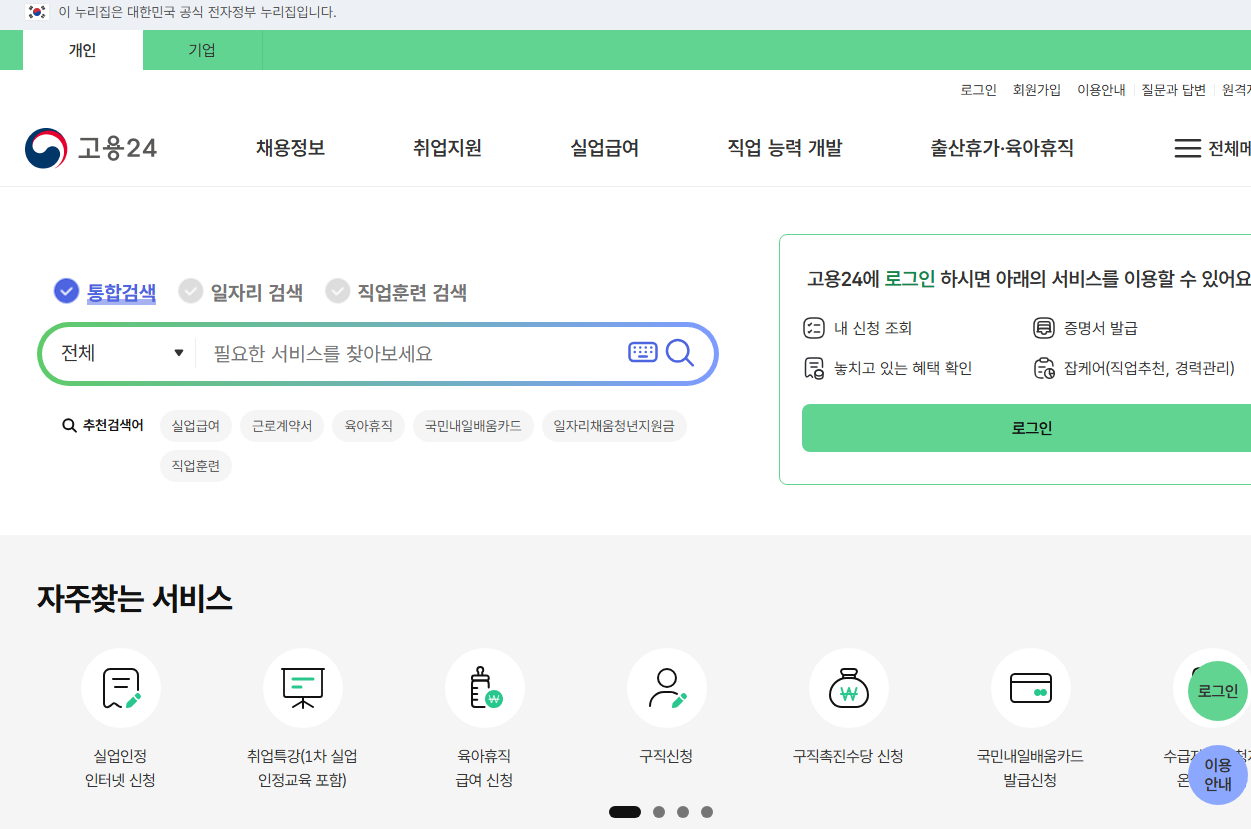Open the 취업지원 menu
Viewport: 1251px width, 829px height.
tap(447, 148)
